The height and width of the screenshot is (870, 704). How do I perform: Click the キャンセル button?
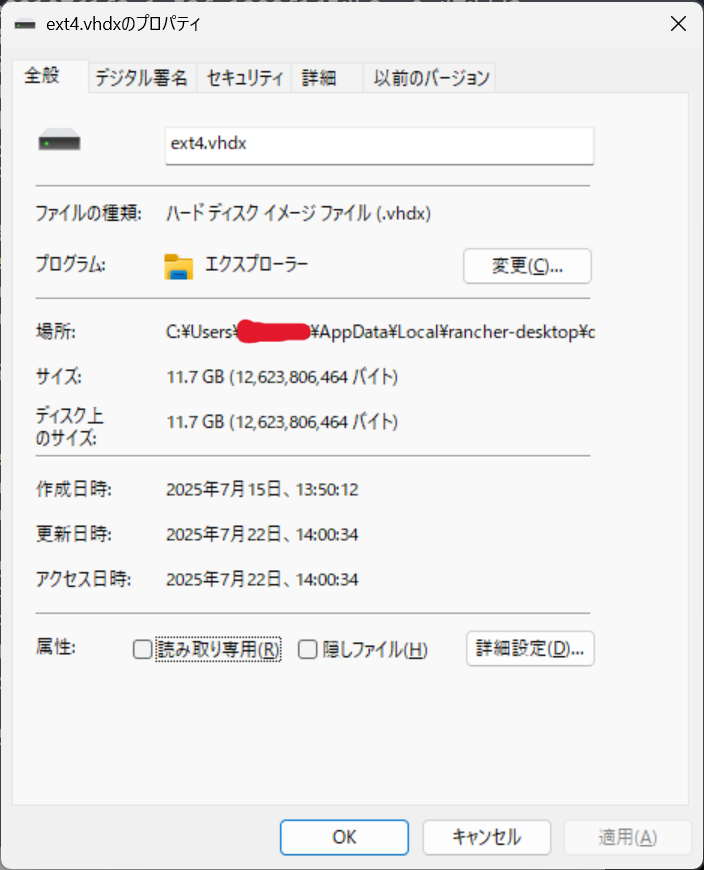coord(487,837)
